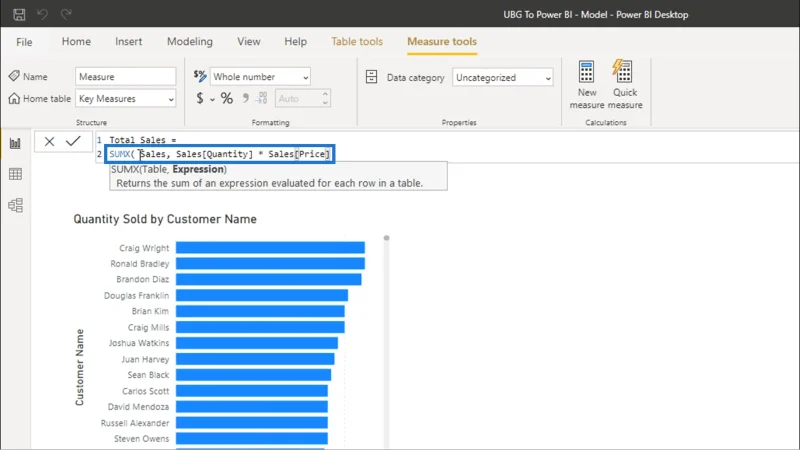The width and height of the screenshot is (800, 450).
Task: Click the Undo arrow icon
Action: point(42,14)
